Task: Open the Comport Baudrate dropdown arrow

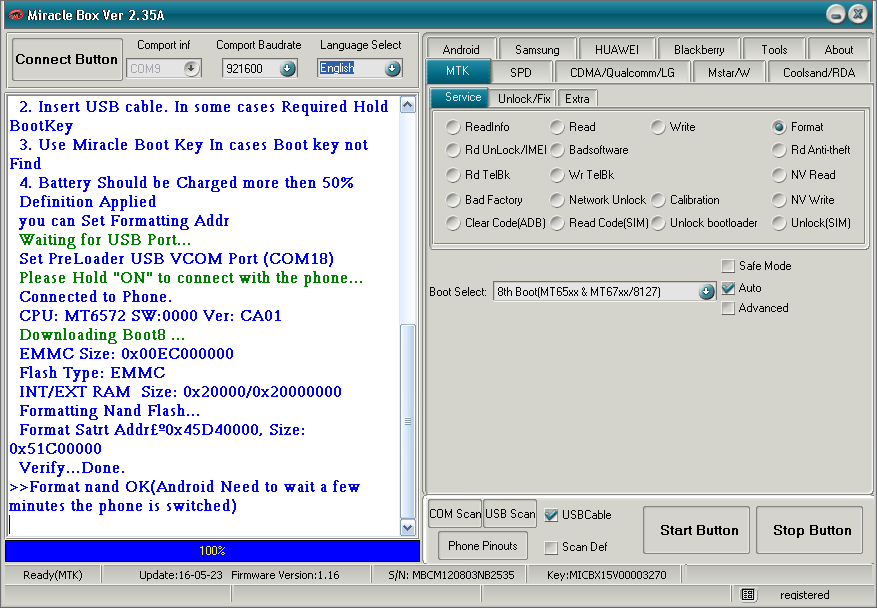Action: coord(287,68)
